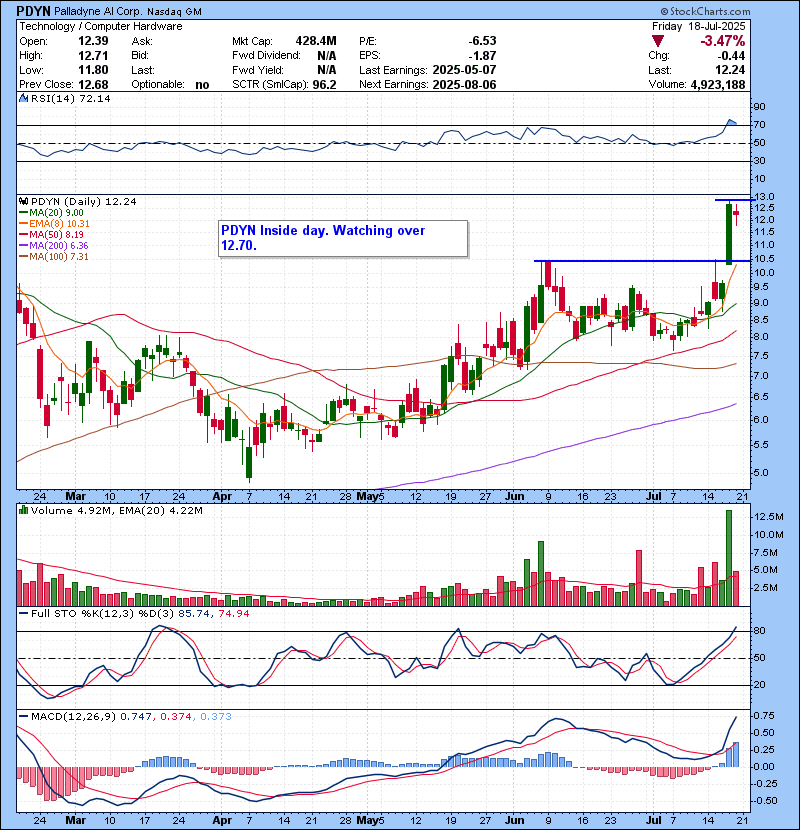This screenshot has height=830, width=800.
Task: Click the EMA(8) 10.31 legend entry
Action: point(54,224)
